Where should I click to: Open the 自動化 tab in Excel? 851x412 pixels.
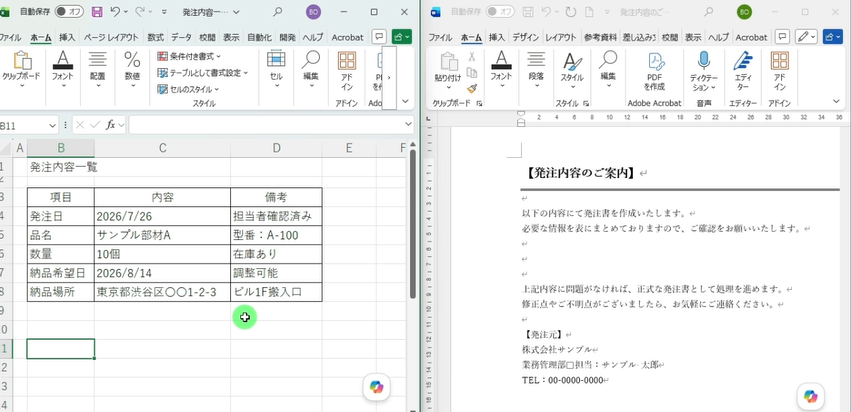click(259, 37)
